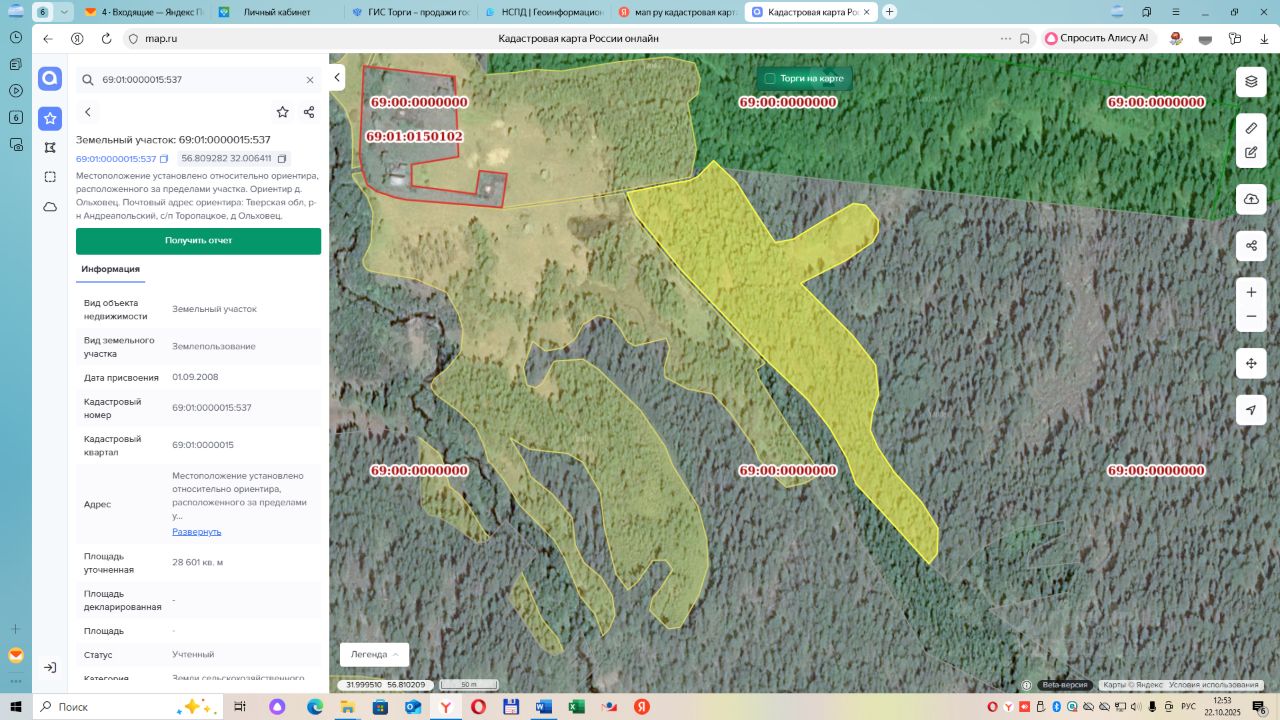This screenshot has width=1280, height=720.
Task: Click the upload to cloud icon
Action: coord(1251,199)
